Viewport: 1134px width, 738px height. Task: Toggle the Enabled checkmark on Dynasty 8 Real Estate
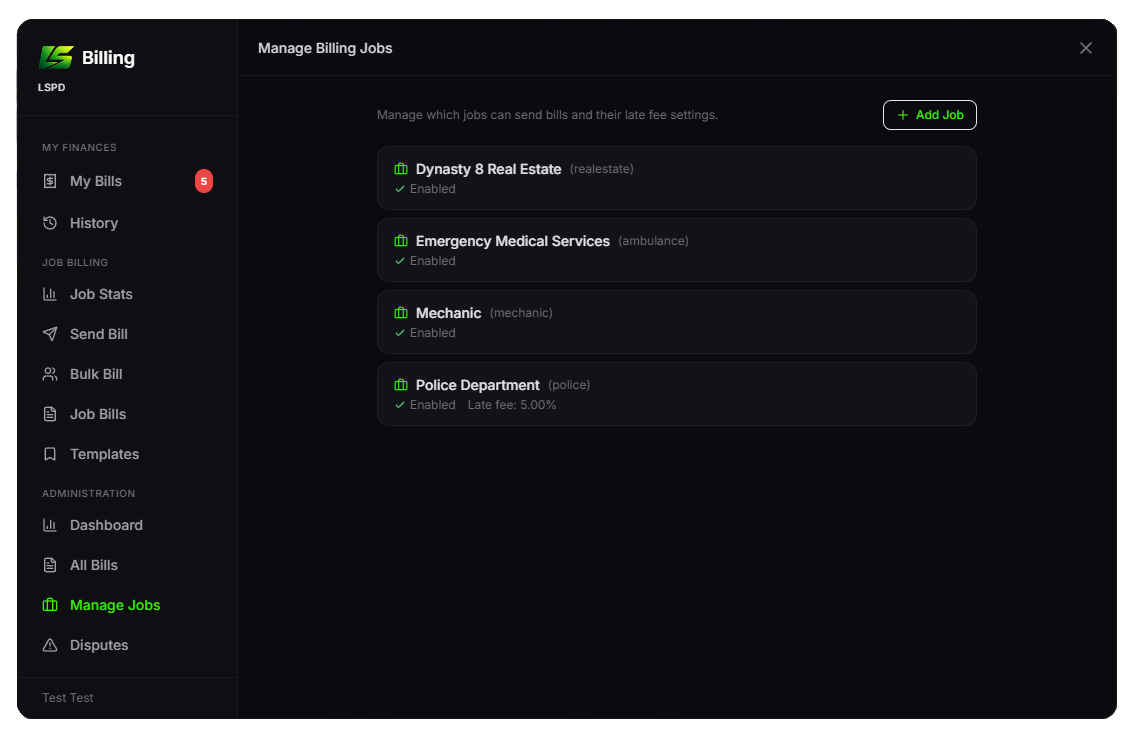(x=399, y=188)
